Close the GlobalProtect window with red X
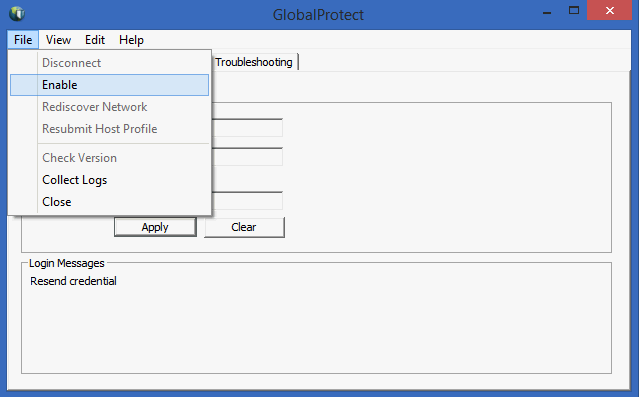The image size is (639, 397). coord(609,11)
